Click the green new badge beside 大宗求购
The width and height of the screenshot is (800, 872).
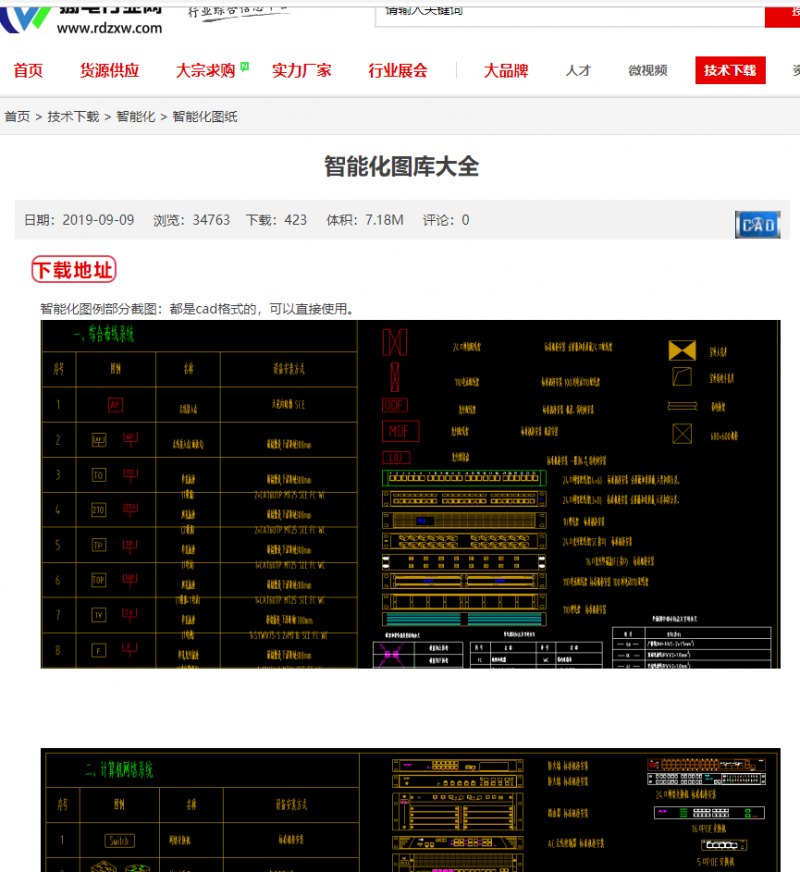[245, 68]
